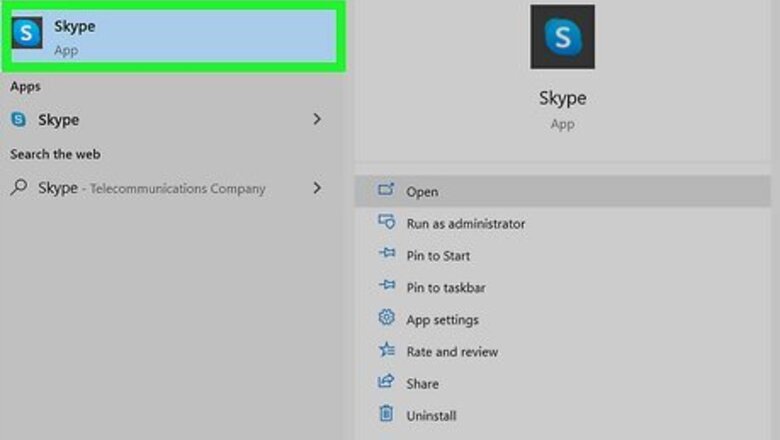This screenshot has height=440, width=780.
Task: Click the Skype title in the preview pane
Action: (x=562, y=99)
